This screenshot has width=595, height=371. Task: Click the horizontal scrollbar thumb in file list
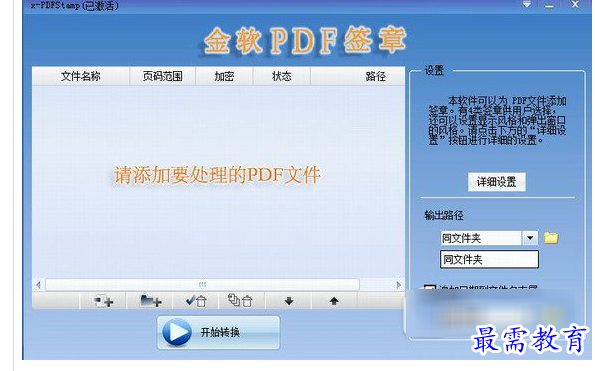point(202,285)
